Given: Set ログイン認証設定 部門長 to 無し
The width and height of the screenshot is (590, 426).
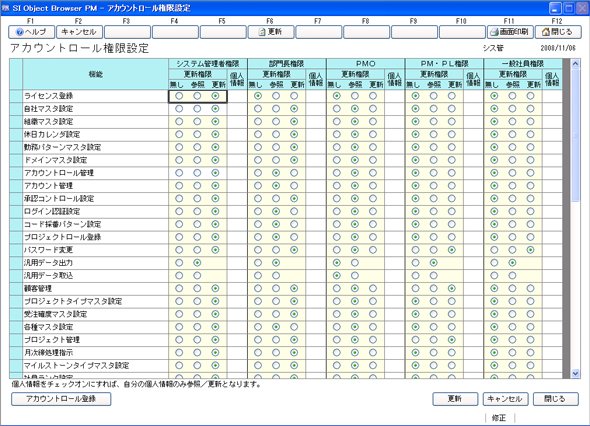Looking at the screenshot, I should point(258,211).
